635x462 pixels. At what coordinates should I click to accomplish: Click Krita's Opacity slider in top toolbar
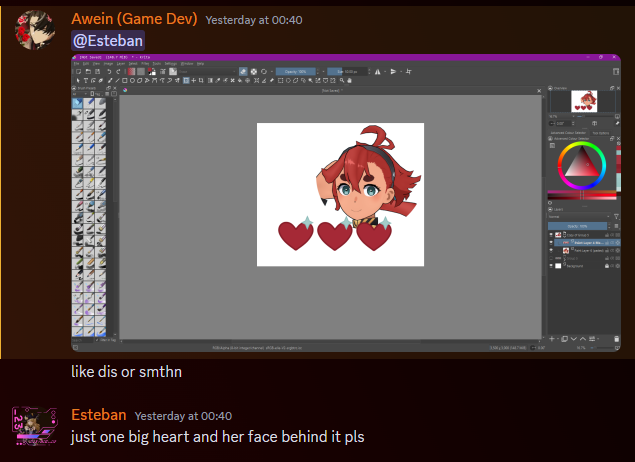pos(296,72)
